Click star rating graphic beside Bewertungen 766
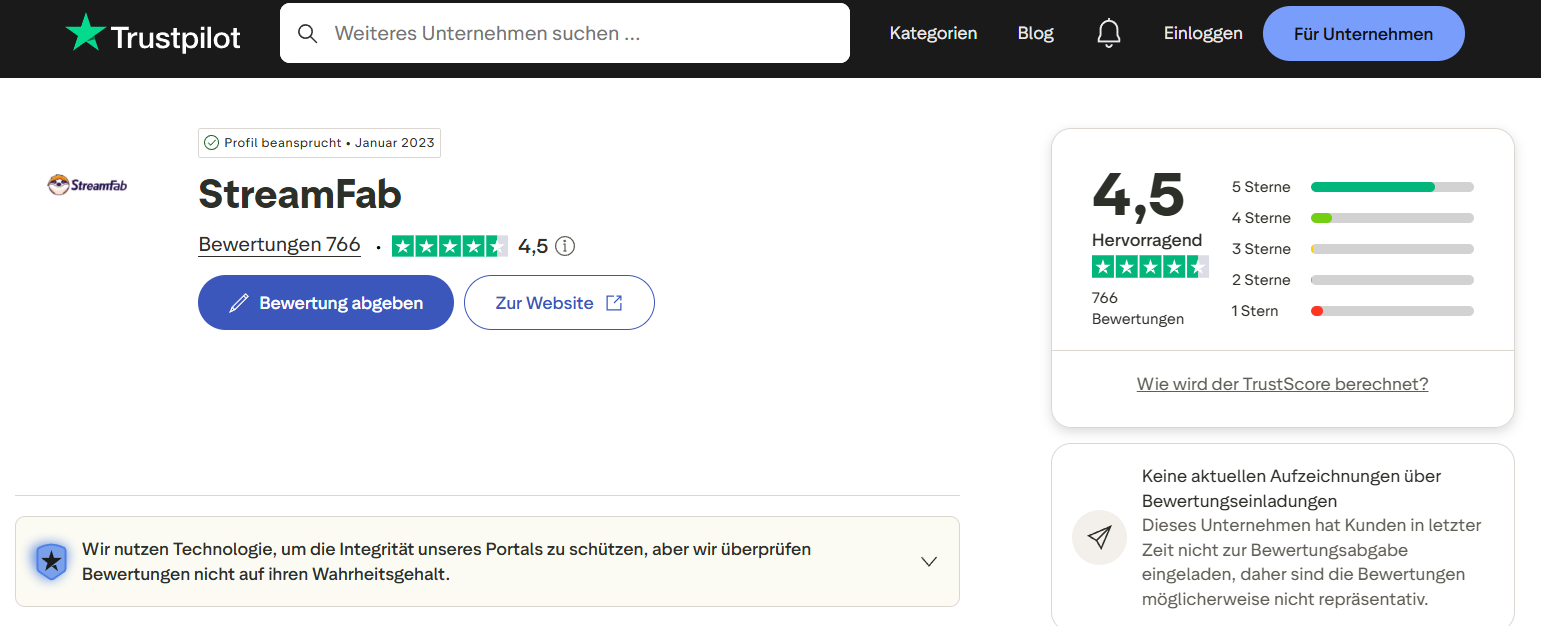Screen dimensions: 1541x626 tap(450, 246)
